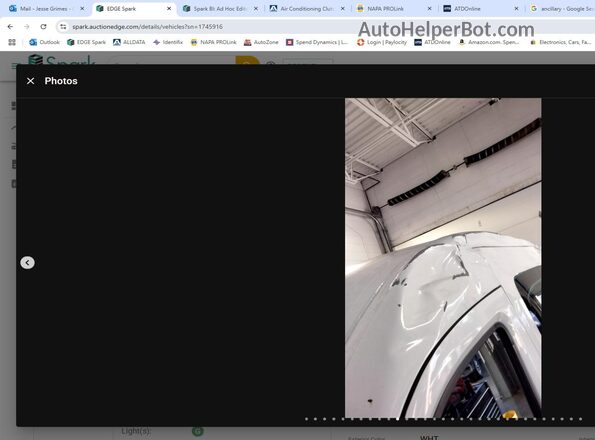595x440 pixels.
Task: Open the site information icon in address bar
Action: click(63, 27)
